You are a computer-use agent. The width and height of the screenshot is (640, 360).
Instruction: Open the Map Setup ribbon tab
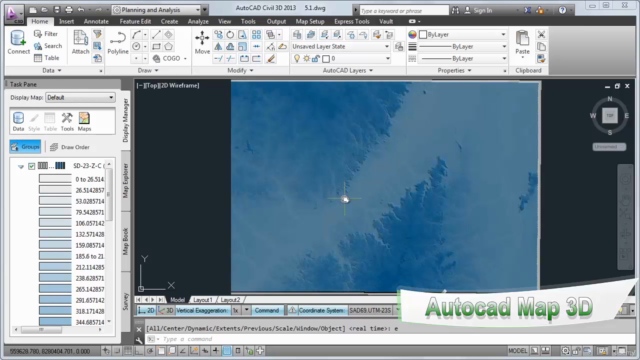pos(310,22)
